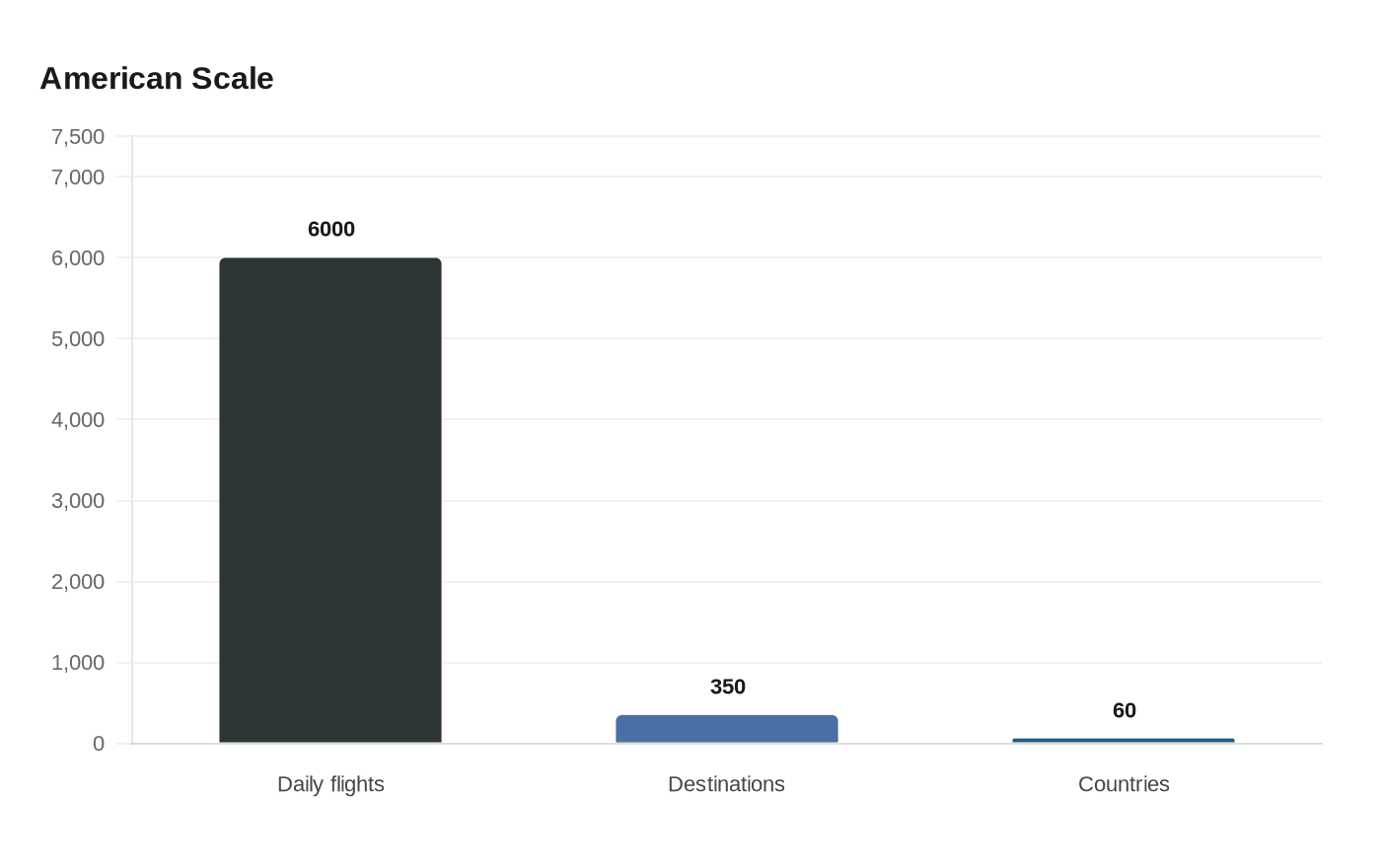Click the 0 y-axis tick label

[x=99, y=744]
